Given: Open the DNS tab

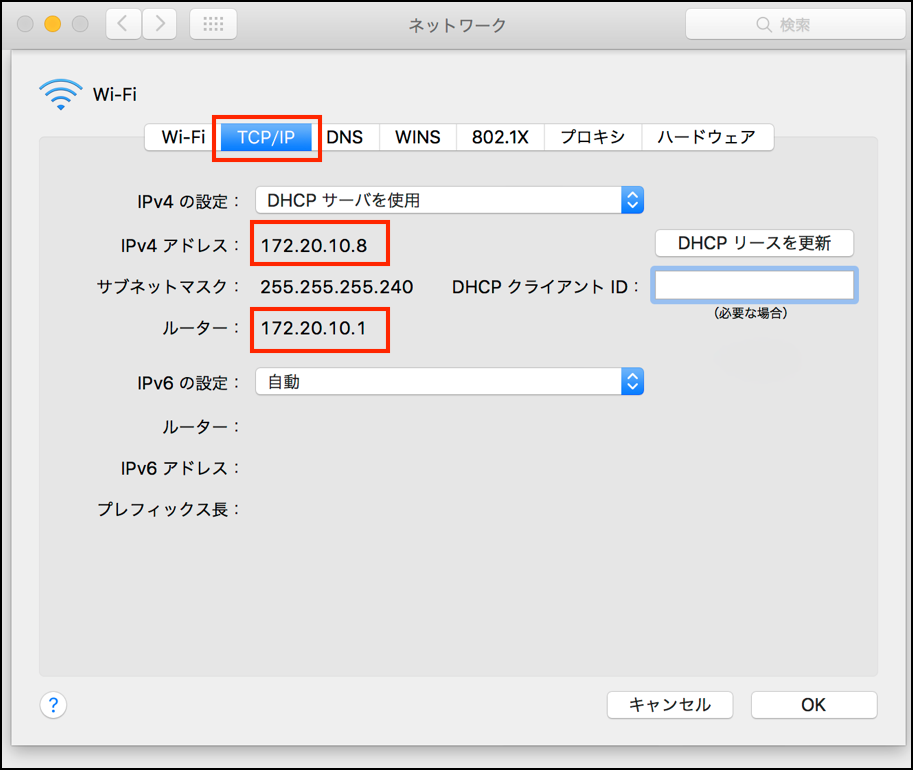Looking at the screenshot, I should 345,137.
